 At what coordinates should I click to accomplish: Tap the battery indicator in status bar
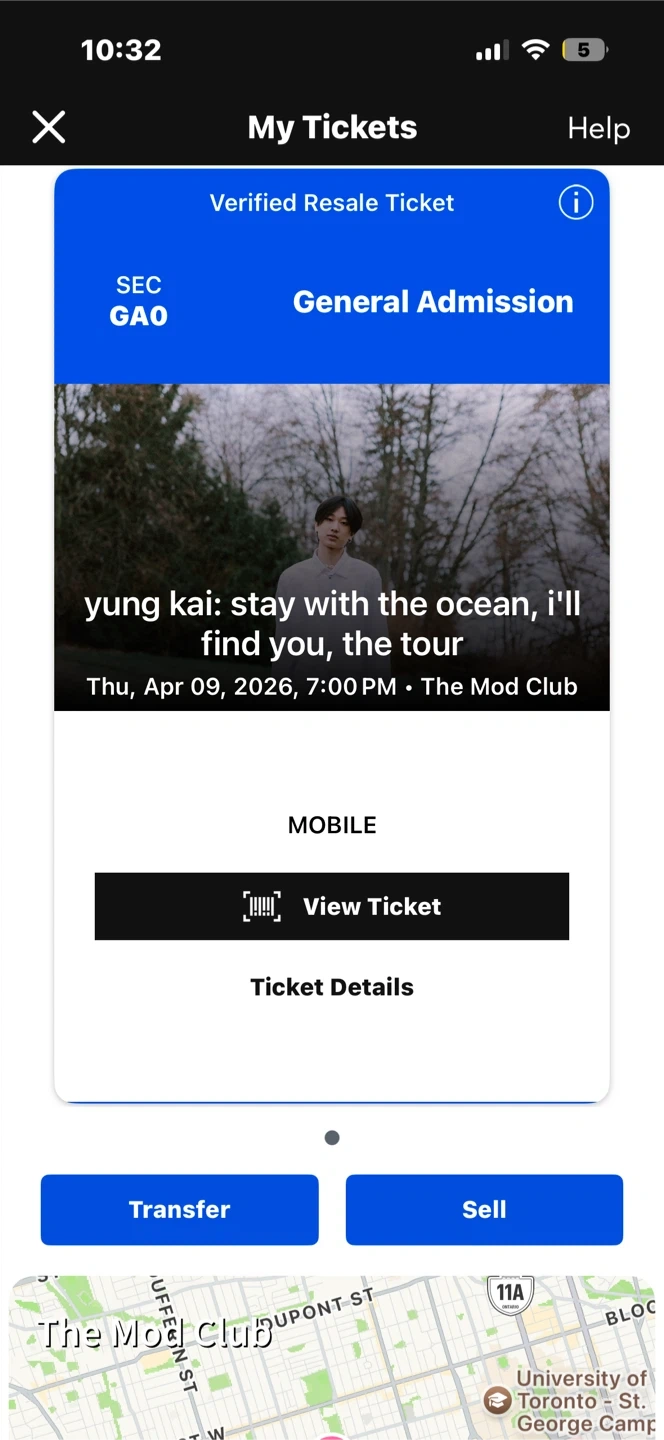(584, 50)
